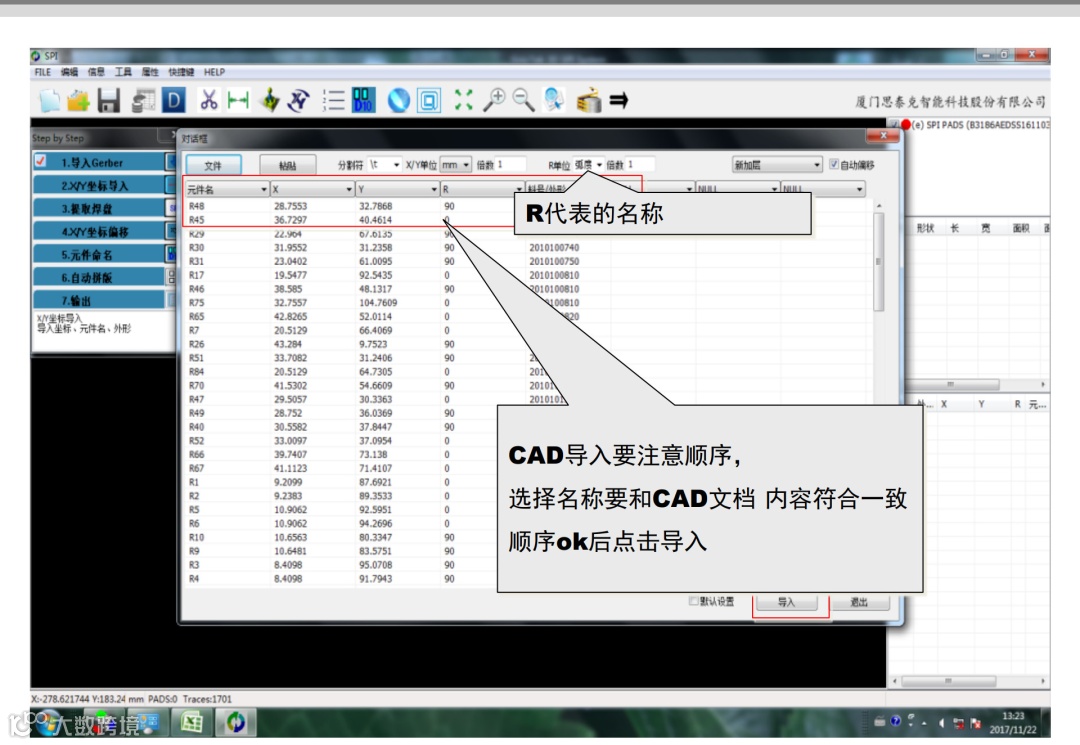Click the zoom out magnifier icon
Screen dimensions: 1080x745
tap(523, 101)
